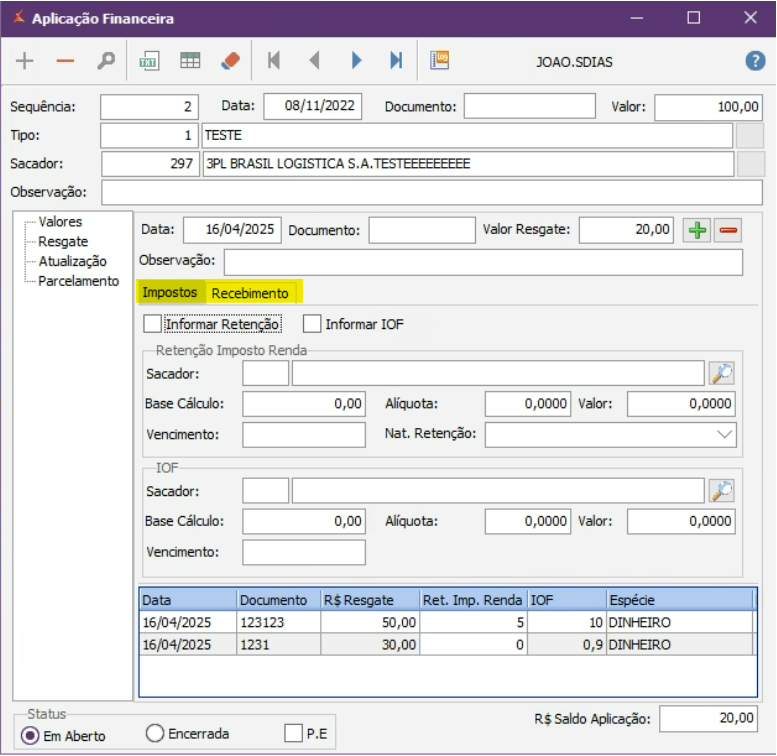Click the plus icon to add a record

click(25, 62)
